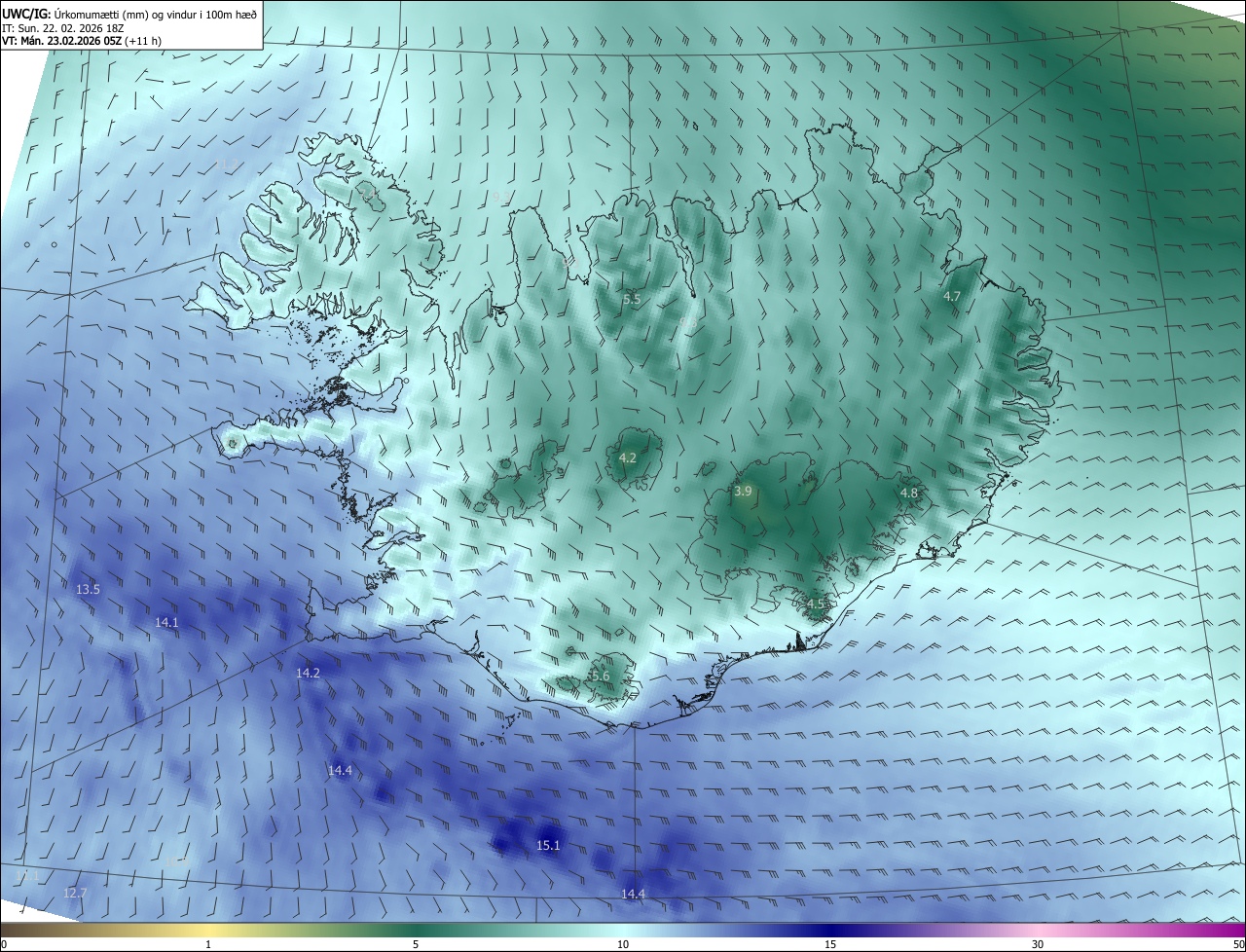Pick the pink color above the 30 tick

1038,931
